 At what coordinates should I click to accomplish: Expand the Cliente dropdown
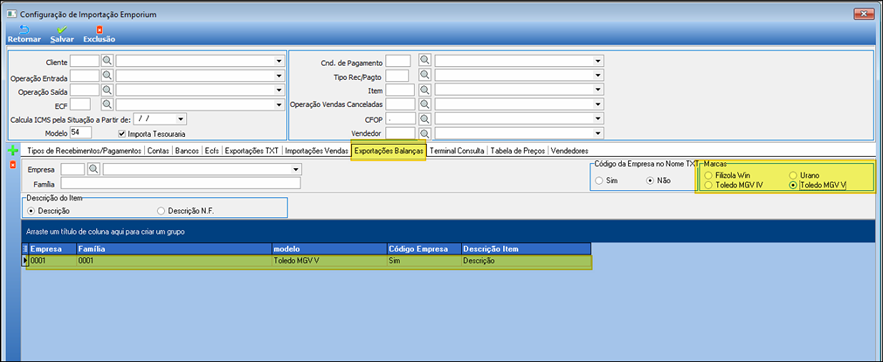tap(279, 61)
